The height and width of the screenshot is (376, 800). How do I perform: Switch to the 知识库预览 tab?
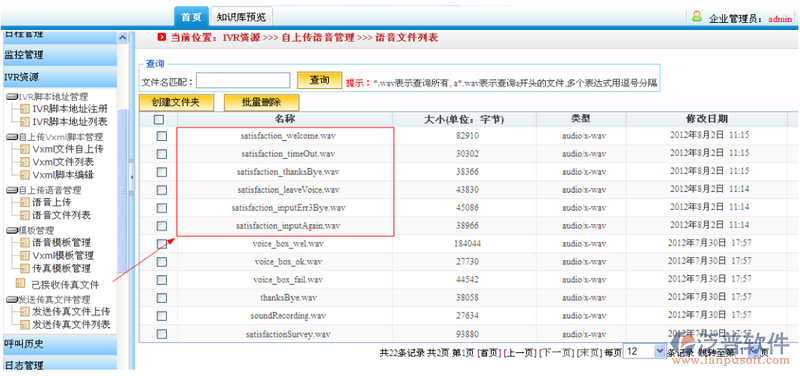click(x=241, y=17)
